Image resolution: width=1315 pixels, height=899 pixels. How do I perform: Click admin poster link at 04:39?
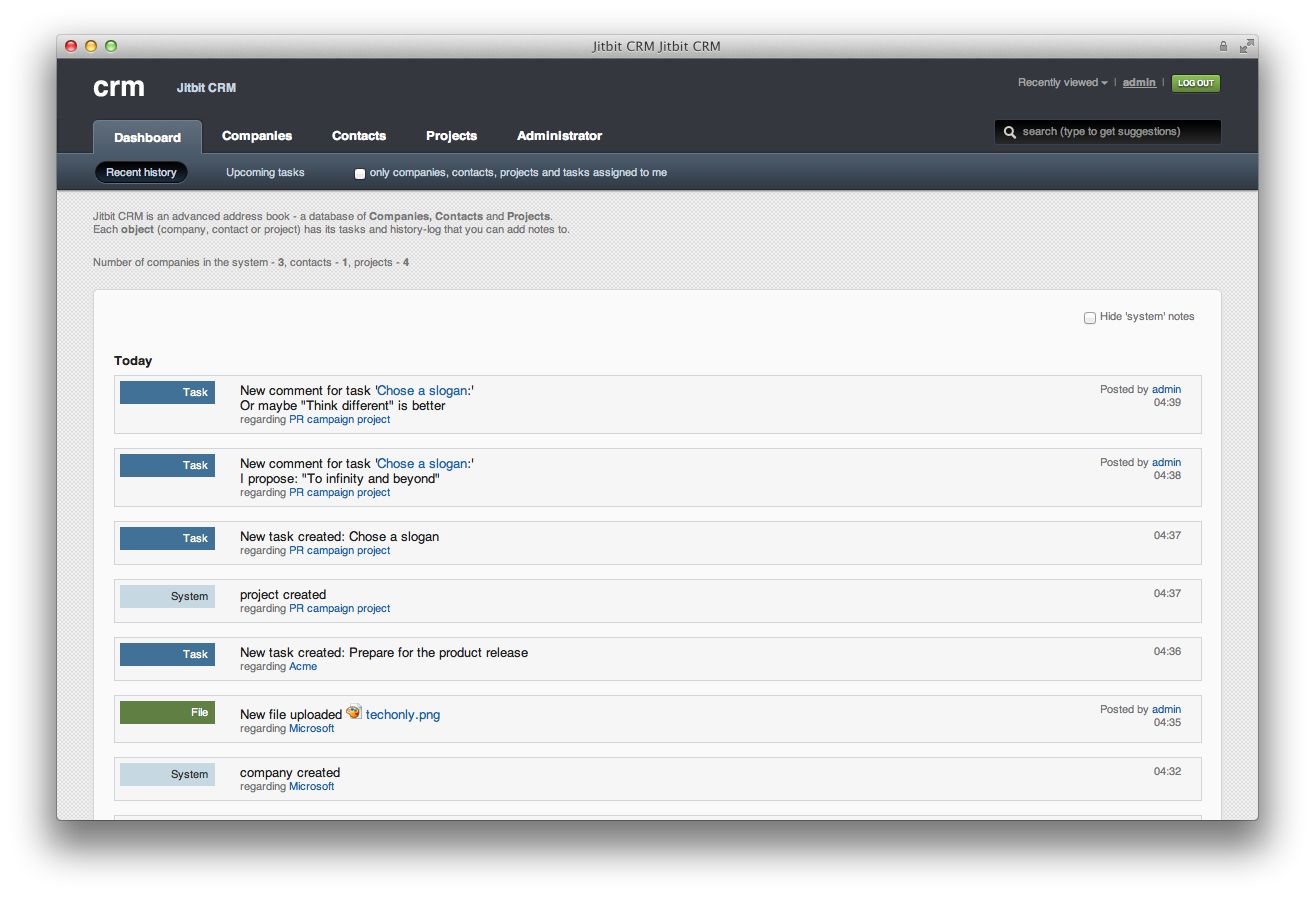pyautogui.click(x=1166, y=390)
